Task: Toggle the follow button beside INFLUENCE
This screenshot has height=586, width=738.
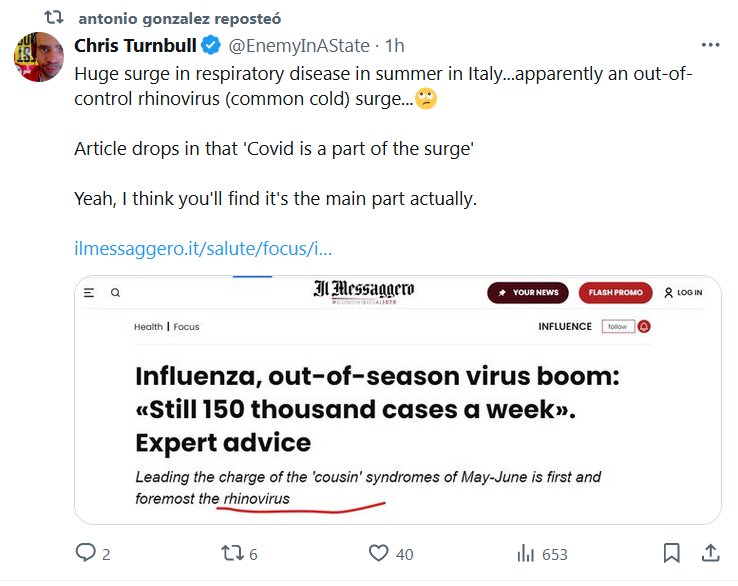Action: point(617,326)
